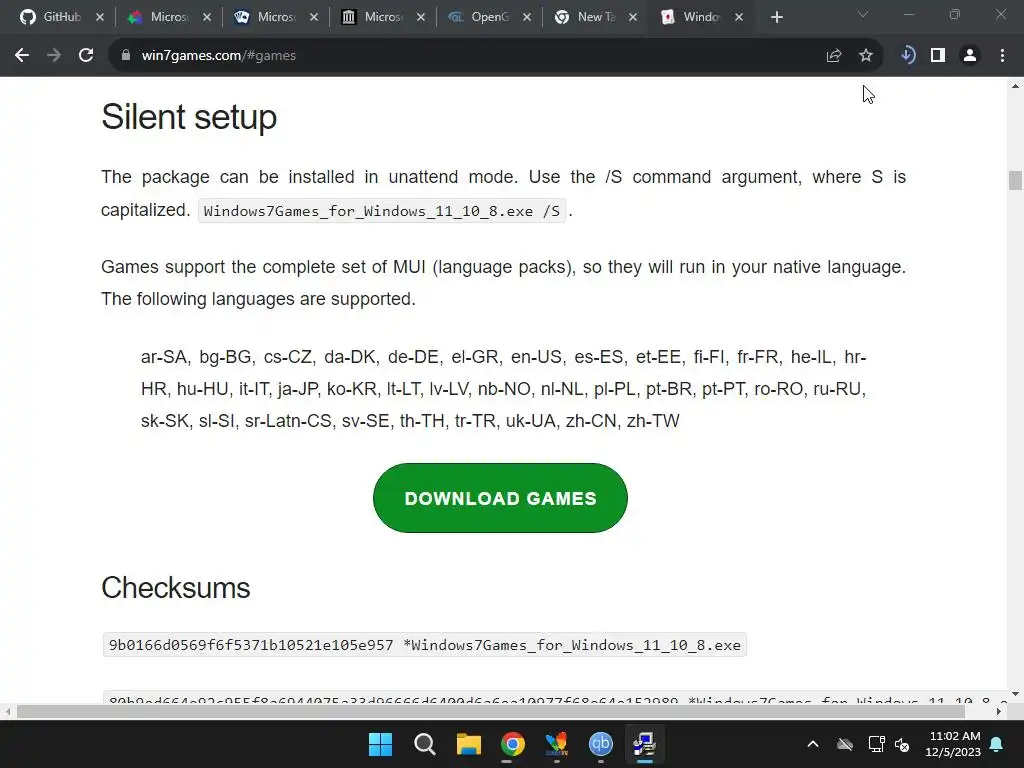Click the Silent setup heading
The width and height of the screenshot is (1024, 768).
[189, 118]
